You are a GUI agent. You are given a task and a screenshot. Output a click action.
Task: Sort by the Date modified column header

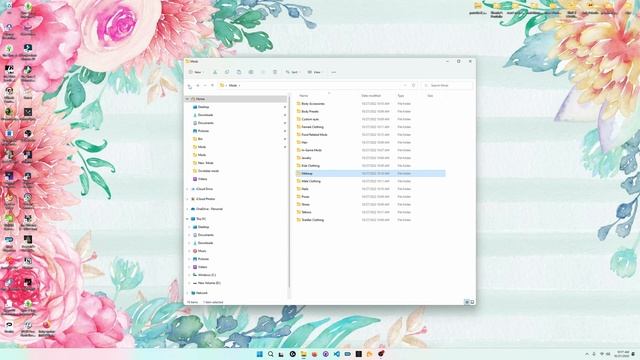coord(371,96)
